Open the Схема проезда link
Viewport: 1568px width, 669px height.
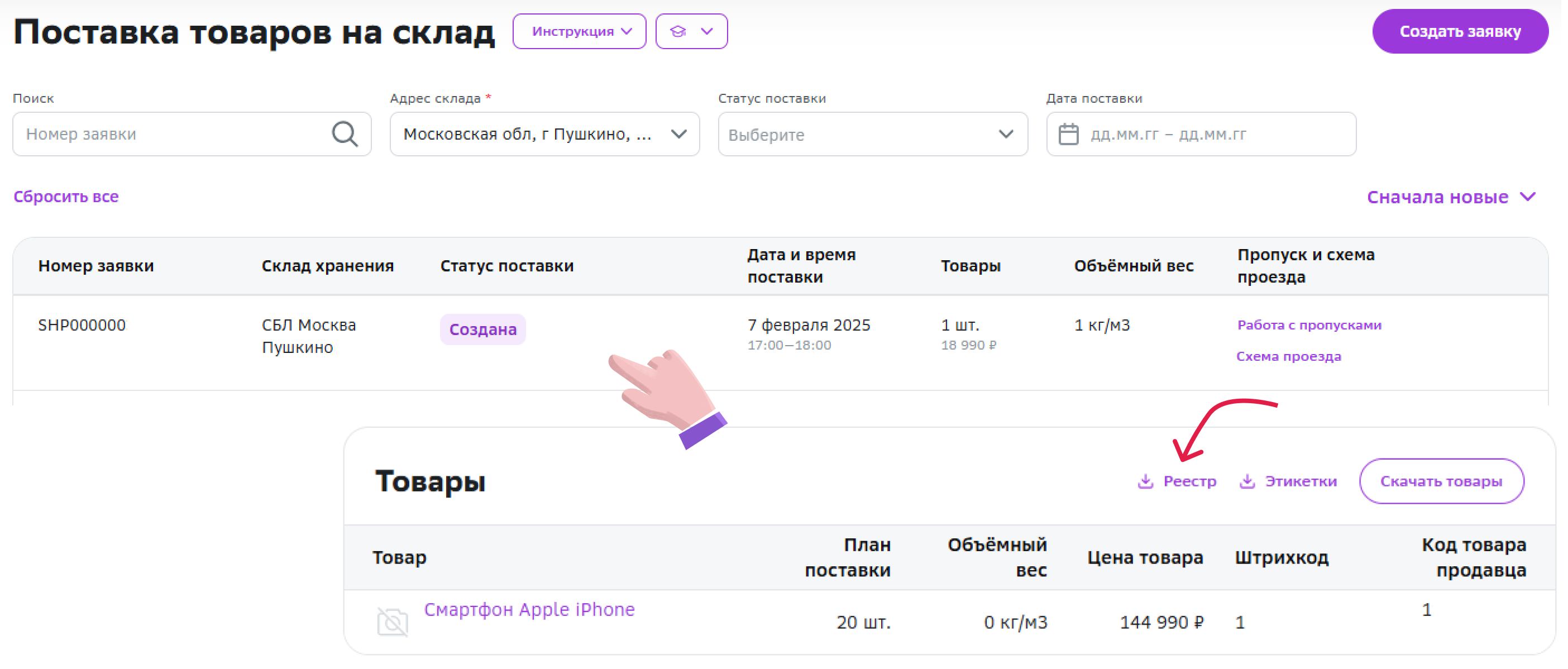[1288, 356]
